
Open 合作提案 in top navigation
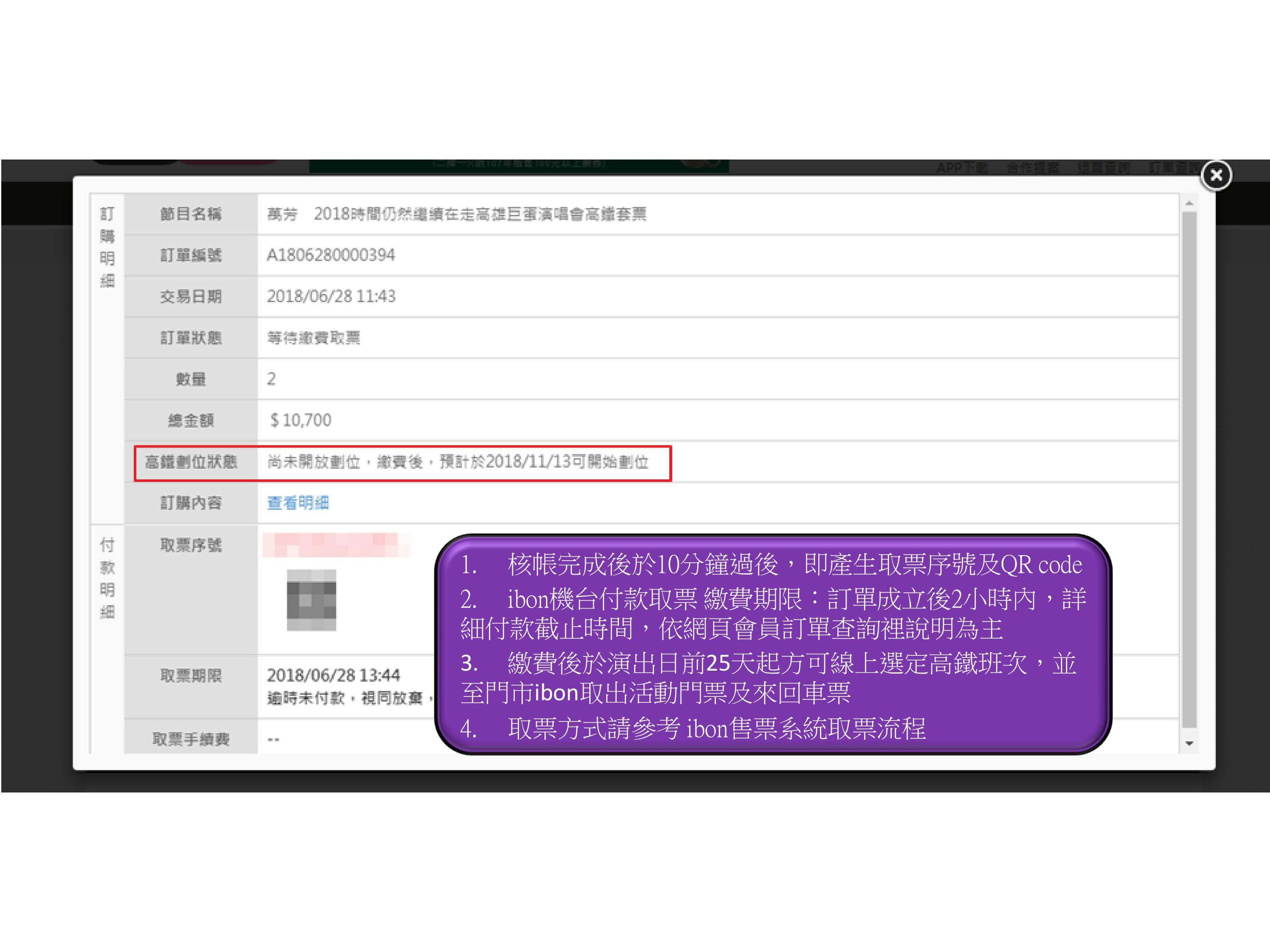1033,168
